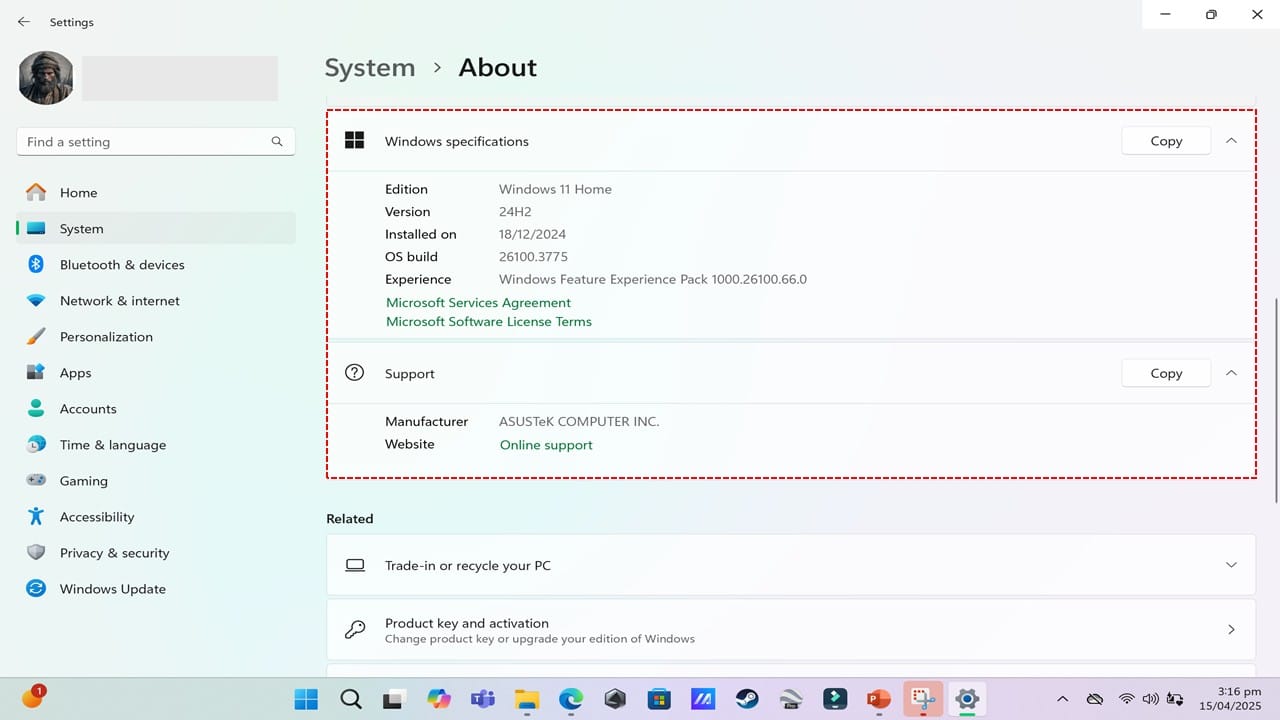Click the Installed on date 18/12/2024
This screenshot has height=720, width=1280.
point(532,234)
